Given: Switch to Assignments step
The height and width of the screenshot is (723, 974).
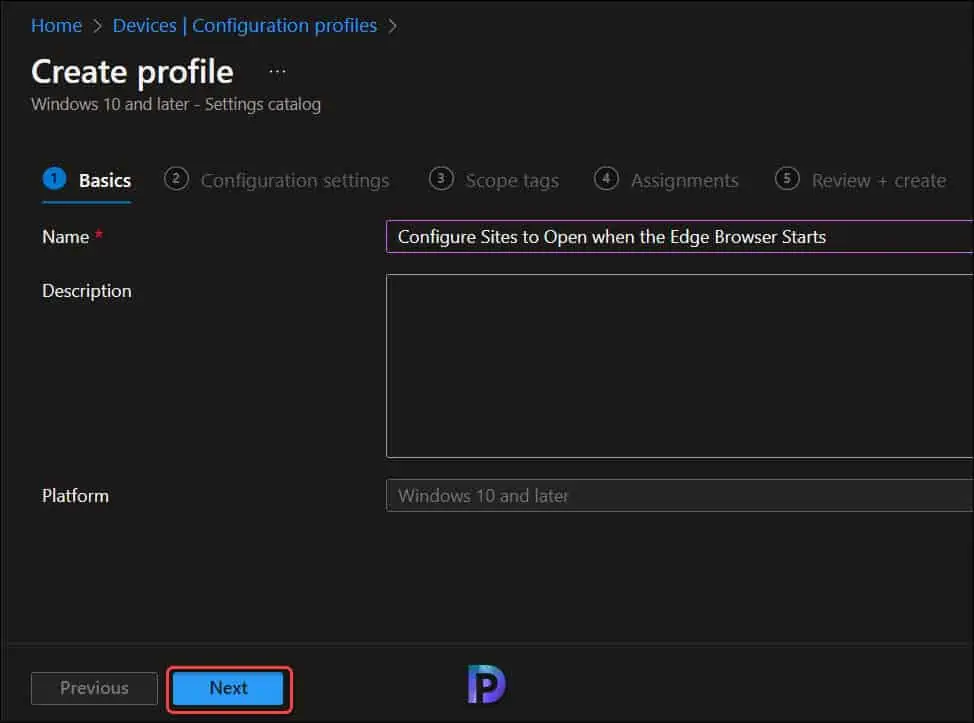Looking at the screenshot, I should click(x=666, y=180).
